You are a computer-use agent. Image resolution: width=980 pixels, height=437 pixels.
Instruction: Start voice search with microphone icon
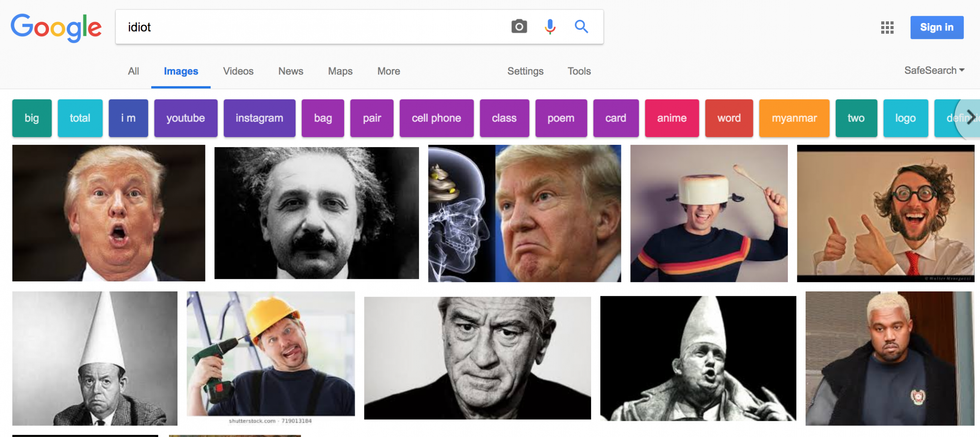click(550, 27)
